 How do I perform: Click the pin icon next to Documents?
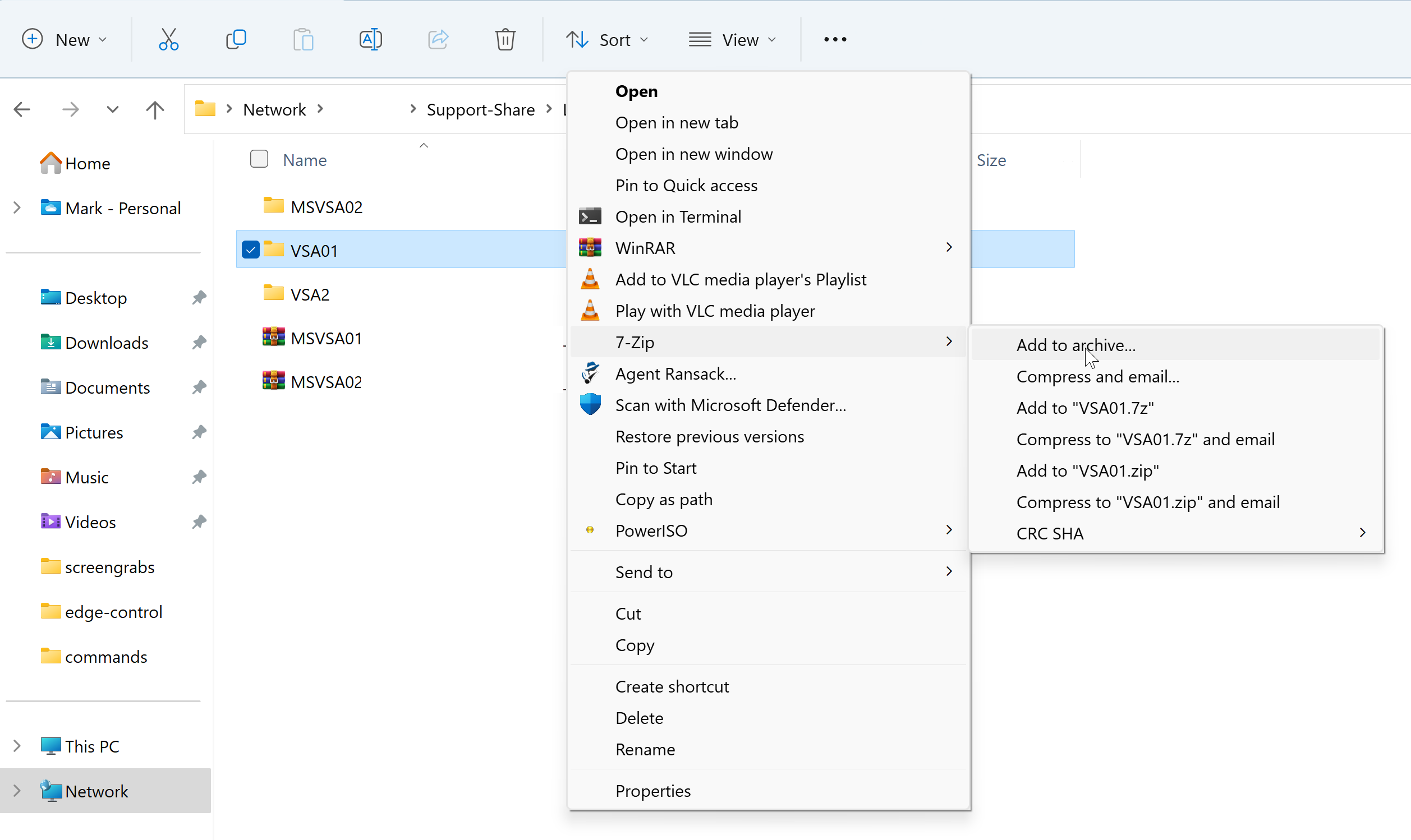(x=199, y=387)
